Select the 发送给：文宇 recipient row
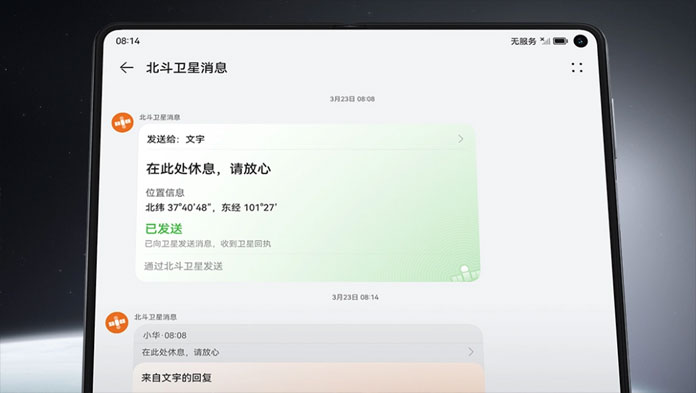The width and height of the screenshot is (696, 393). click(306, 139)
